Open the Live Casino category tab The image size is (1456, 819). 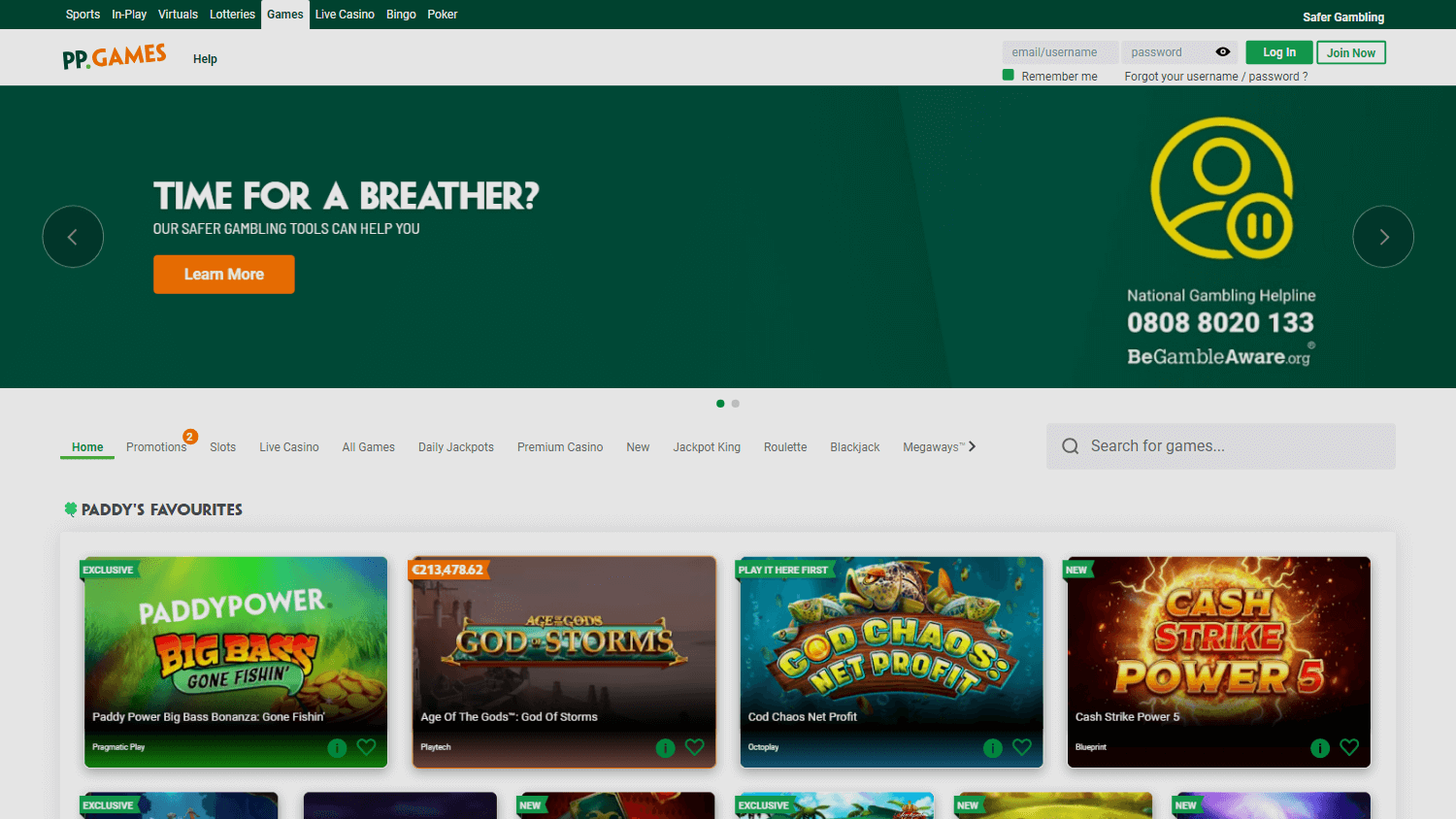coord(289,447)
